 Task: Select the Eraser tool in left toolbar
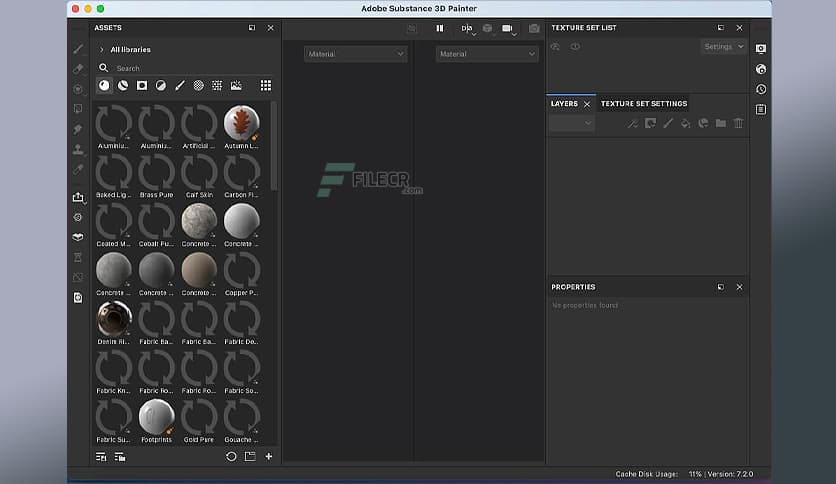click(78, 69)
